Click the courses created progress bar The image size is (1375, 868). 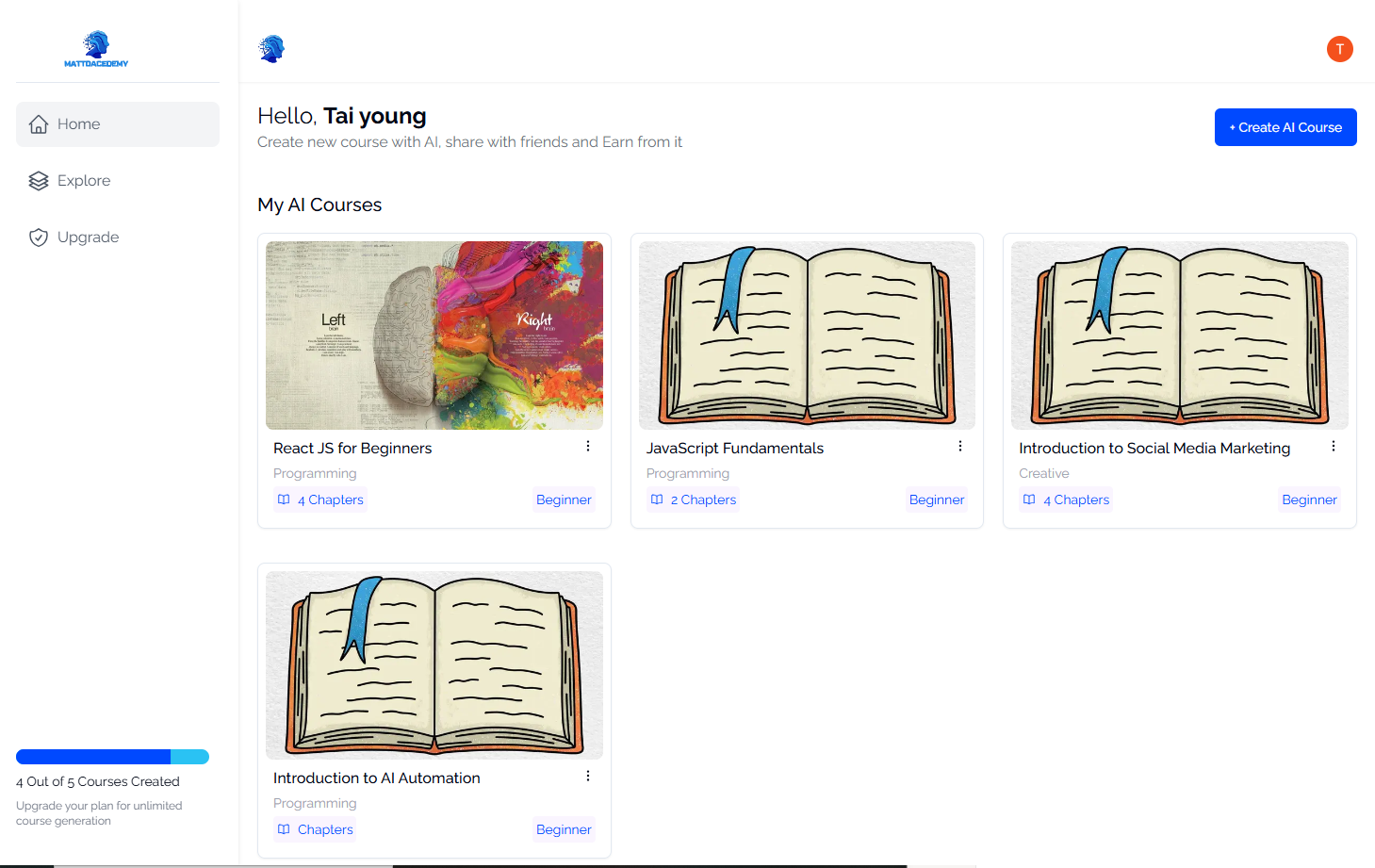112,757
